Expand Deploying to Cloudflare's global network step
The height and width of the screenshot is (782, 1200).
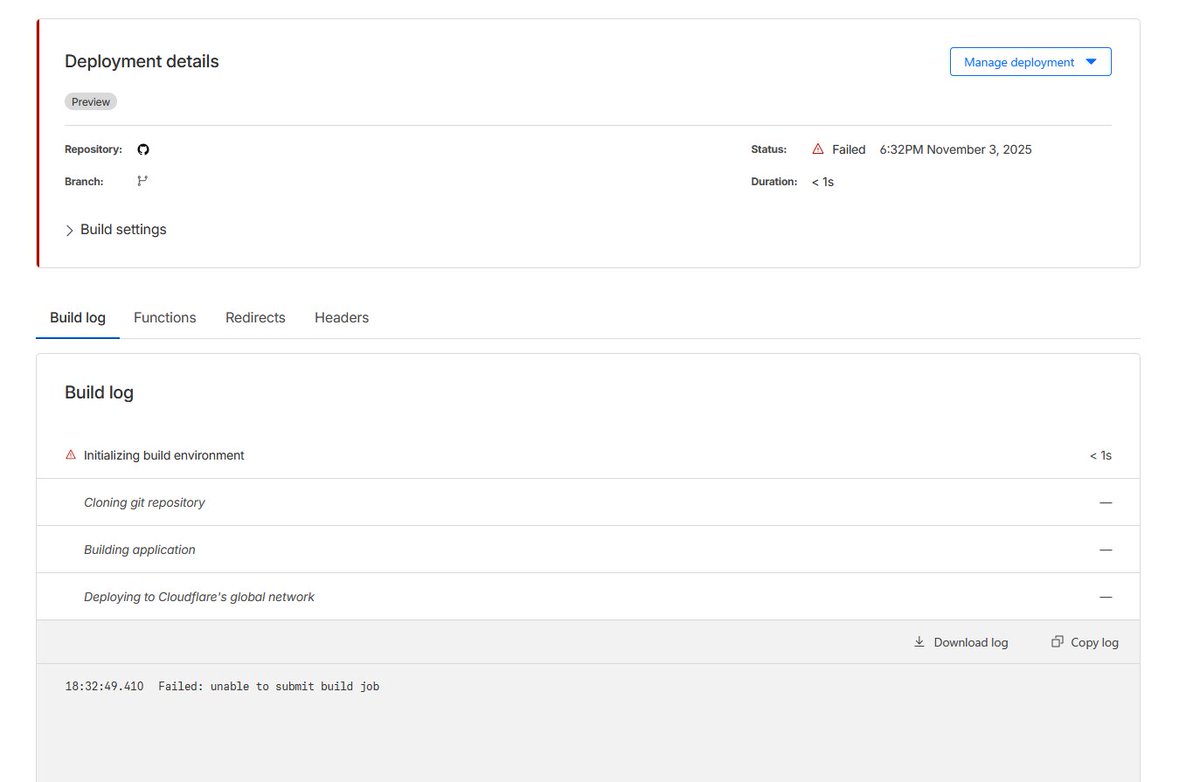pyautogui.click(x=588, y=596)
